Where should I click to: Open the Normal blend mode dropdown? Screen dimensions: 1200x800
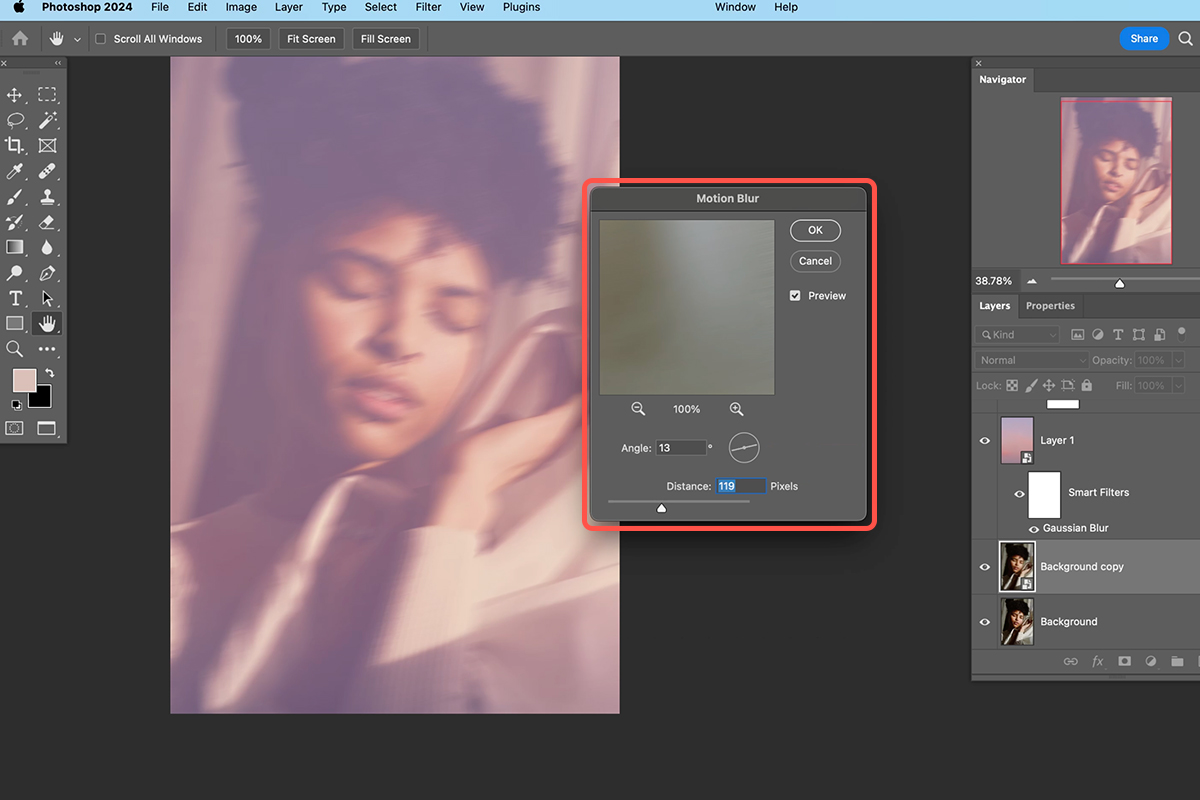[x=1031, y=360]
